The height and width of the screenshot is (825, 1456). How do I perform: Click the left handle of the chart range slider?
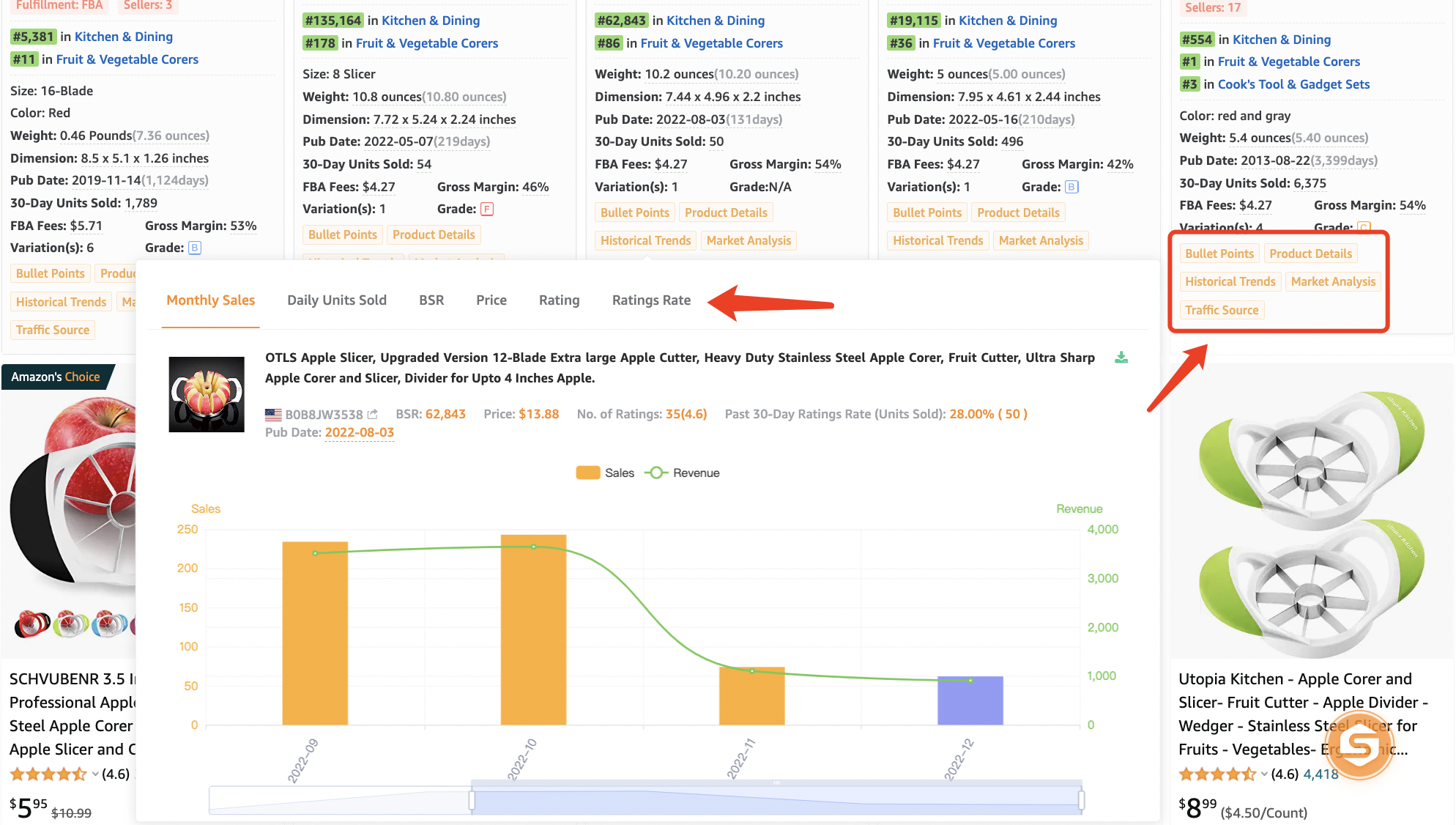tap(472, 799)
